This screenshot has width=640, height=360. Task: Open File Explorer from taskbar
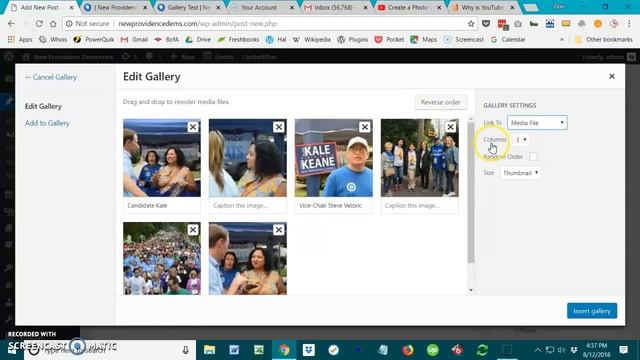pyautogui.click(x=209, y=350)
